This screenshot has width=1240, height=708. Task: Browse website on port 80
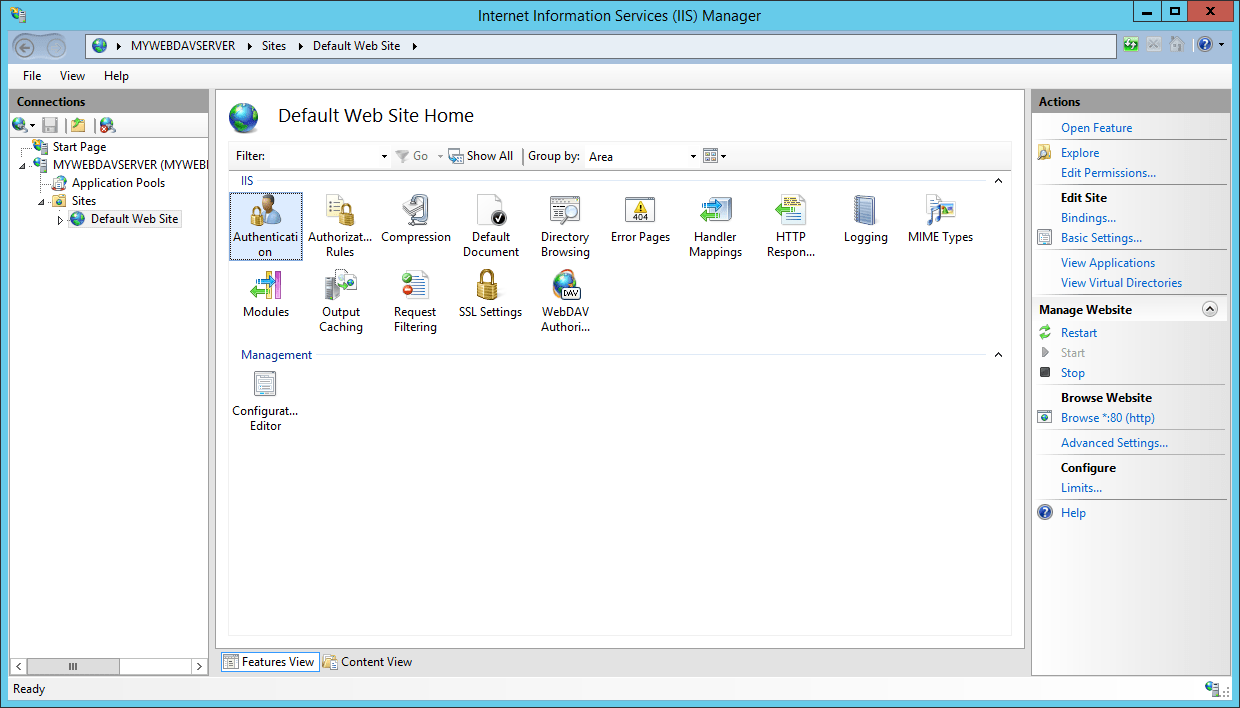coord(1108,418)
